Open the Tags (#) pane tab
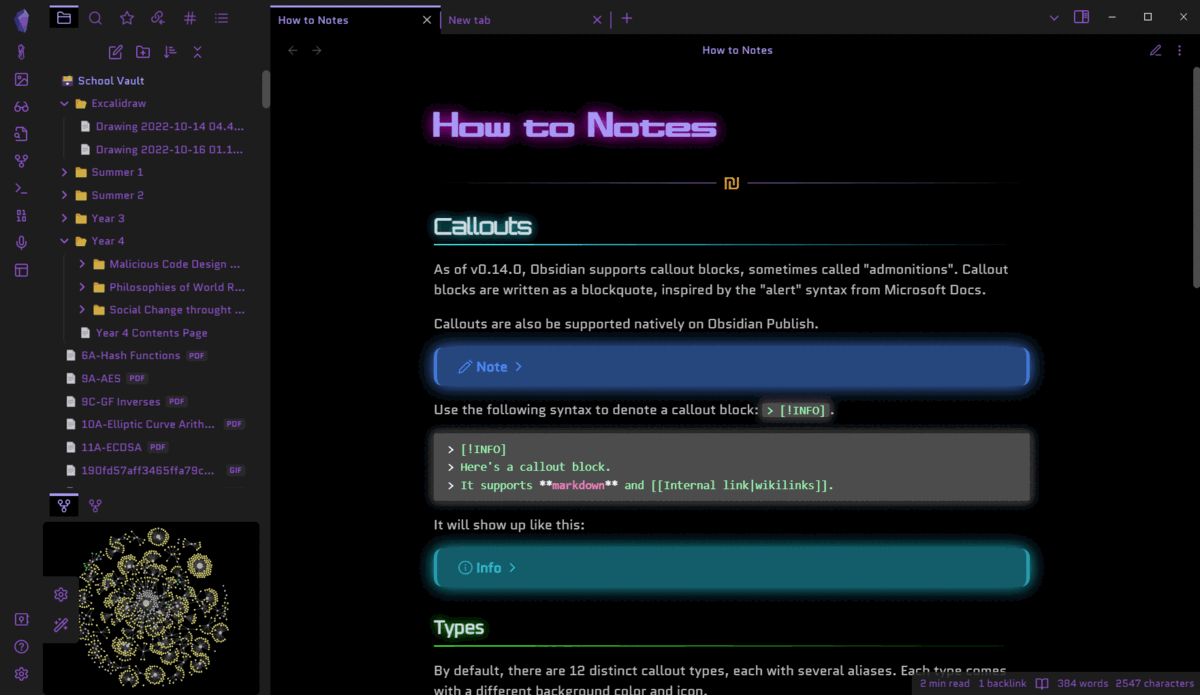1200x695 pixels. click(x=190, y=18)
